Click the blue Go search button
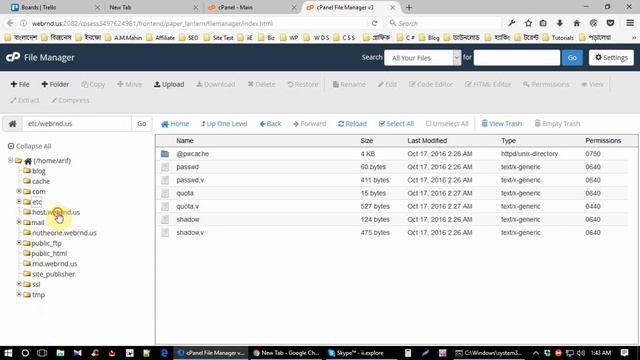640x360 pixels. [x=572, y=58]
